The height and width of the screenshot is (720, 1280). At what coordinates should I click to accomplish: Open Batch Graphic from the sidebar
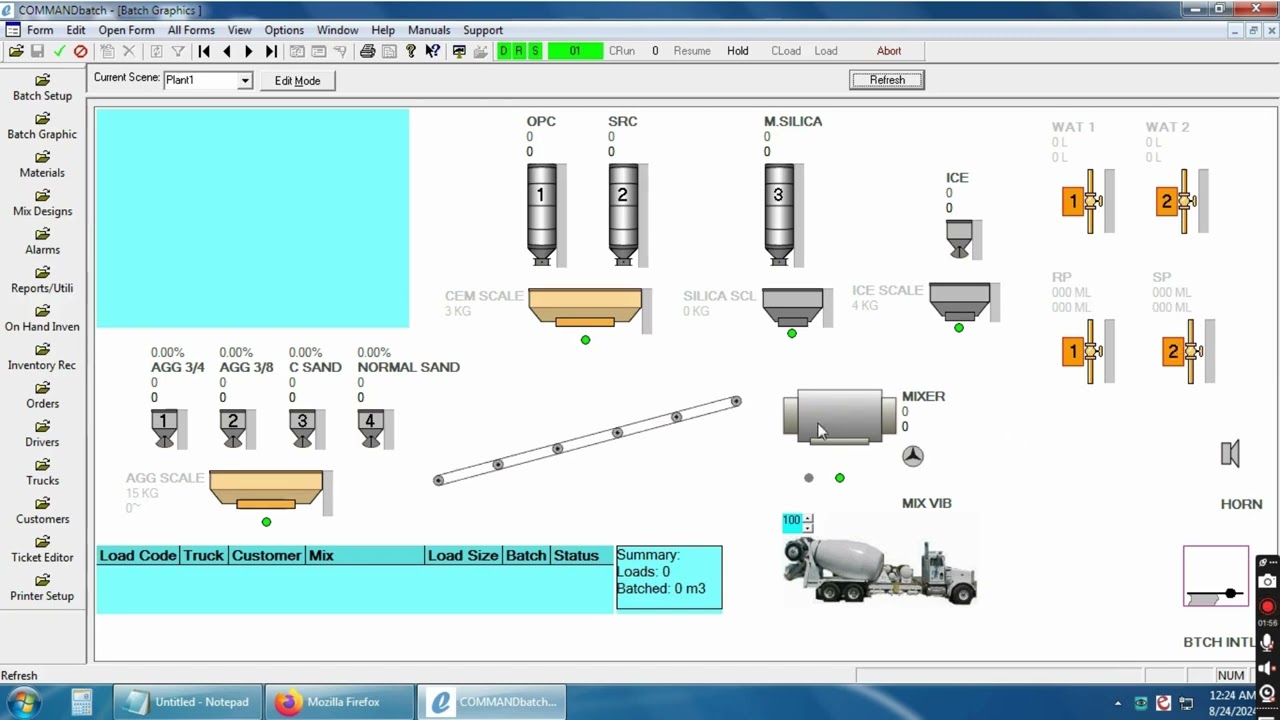[42, 126]
